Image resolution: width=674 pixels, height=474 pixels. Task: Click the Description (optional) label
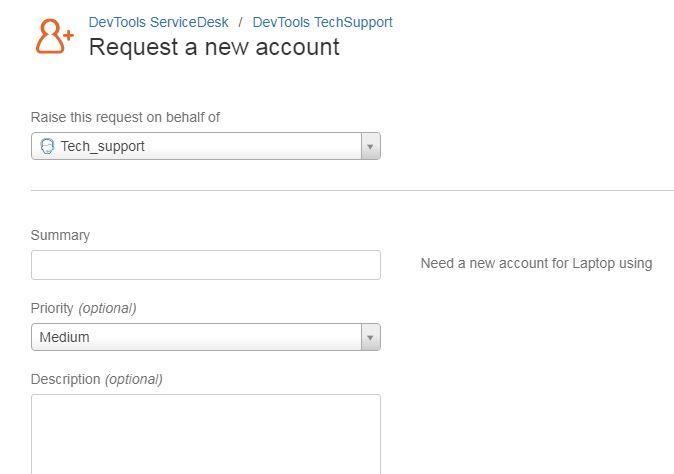(x=97, y=379)
